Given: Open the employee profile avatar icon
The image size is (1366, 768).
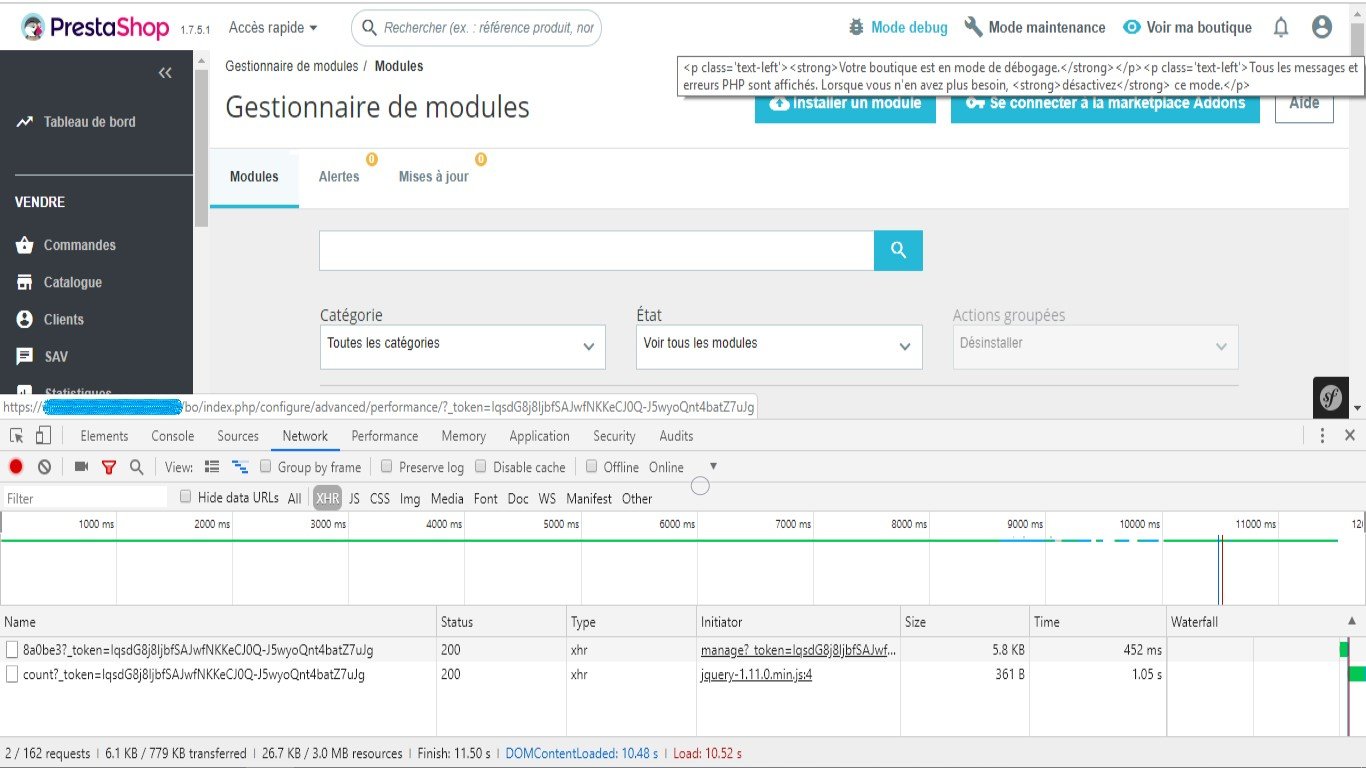Looking at the screenshot, I should click(1322, 28).
